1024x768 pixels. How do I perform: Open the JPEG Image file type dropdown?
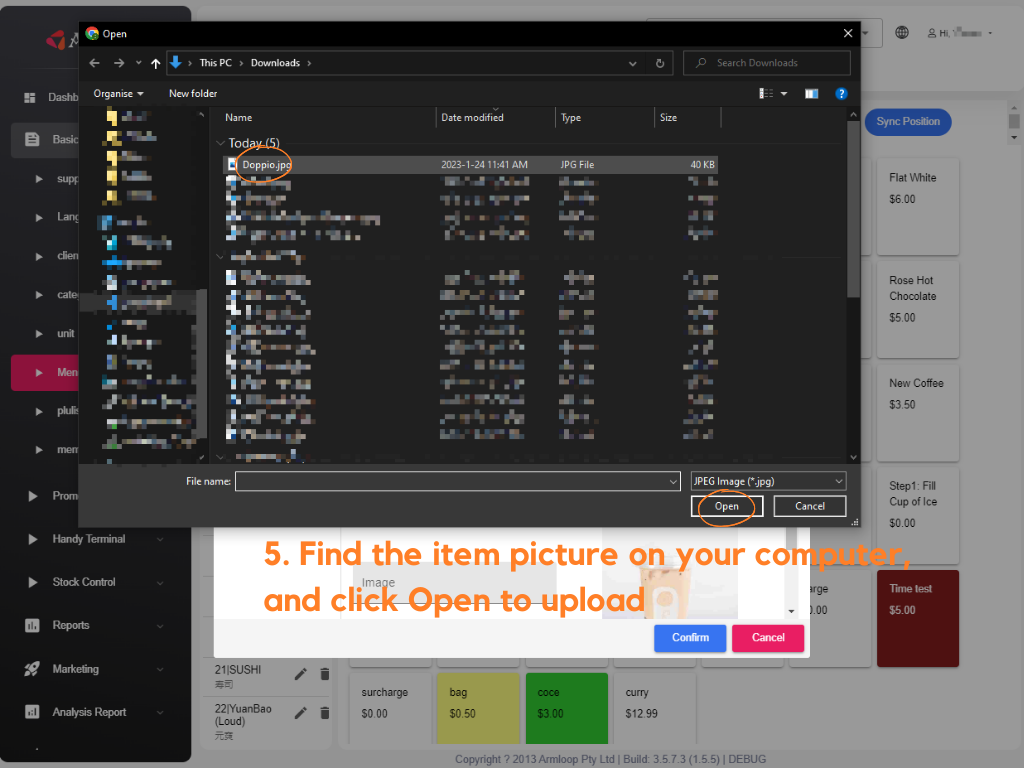pyautogui.click(x=768, y=481)
